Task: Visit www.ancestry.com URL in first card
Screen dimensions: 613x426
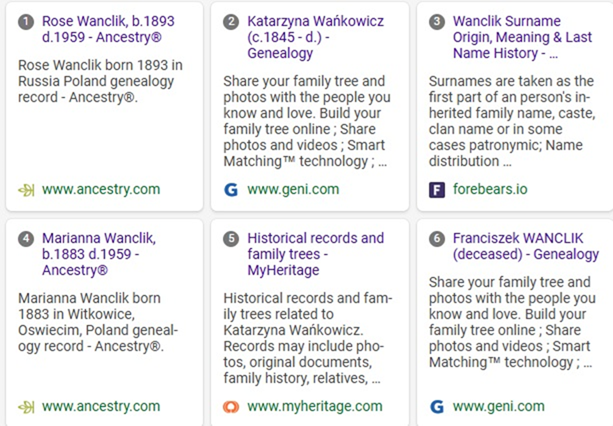Action: (101, 190)
